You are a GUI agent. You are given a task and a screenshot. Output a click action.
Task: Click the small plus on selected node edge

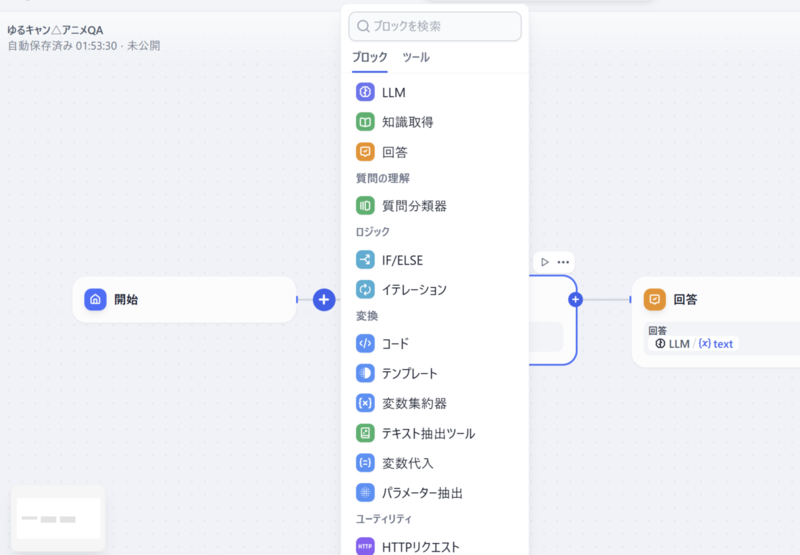tap(576, 299)
